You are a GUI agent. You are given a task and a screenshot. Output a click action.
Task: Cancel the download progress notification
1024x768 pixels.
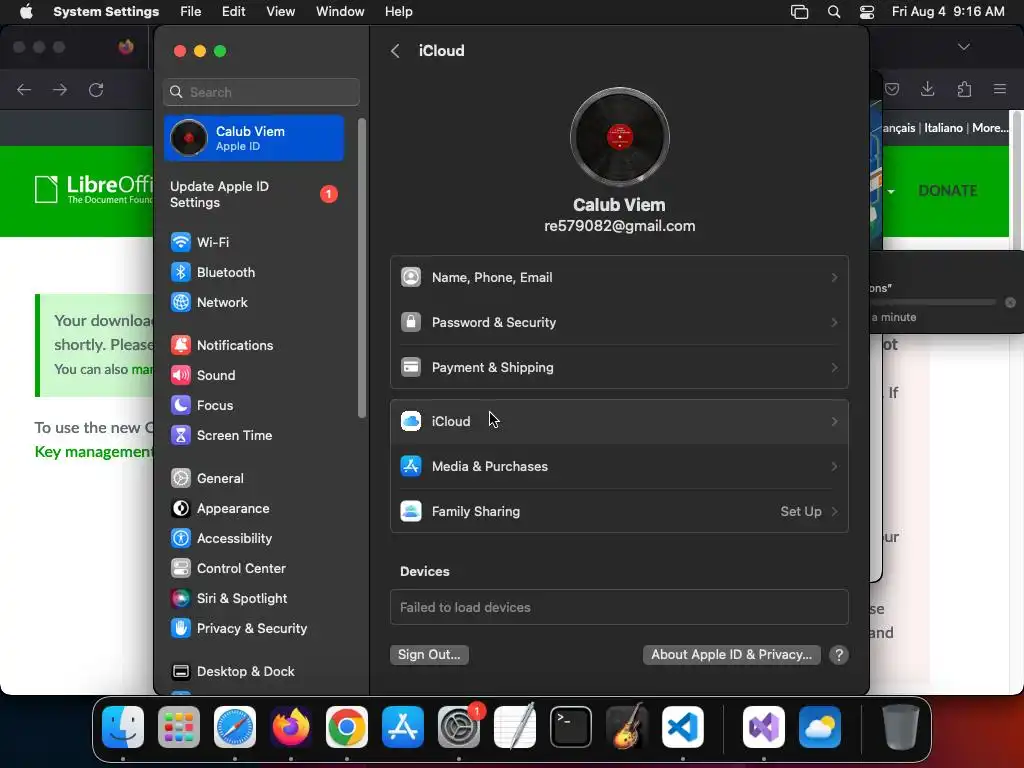[x=1010, y=302]
